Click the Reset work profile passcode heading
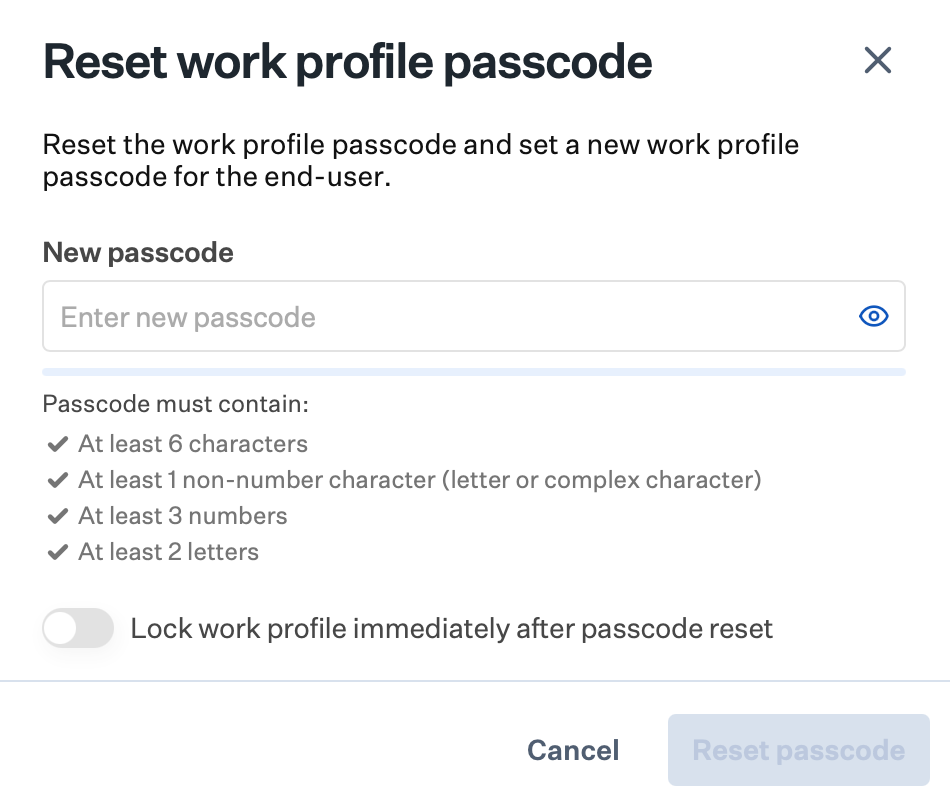Image resolution: width=950 pixels, height=812 pixels. point(347,62)
